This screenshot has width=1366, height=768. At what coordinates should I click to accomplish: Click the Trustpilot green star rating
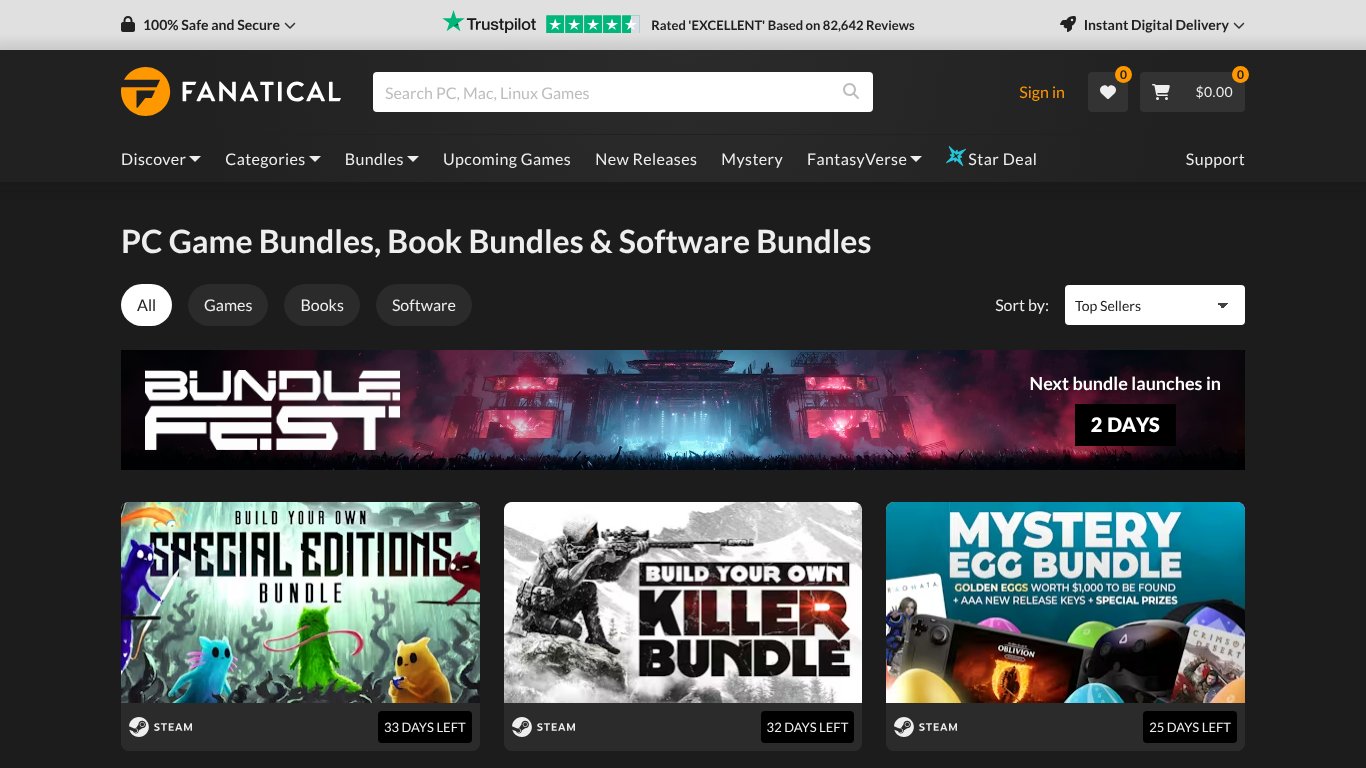[x=592, y=24]
